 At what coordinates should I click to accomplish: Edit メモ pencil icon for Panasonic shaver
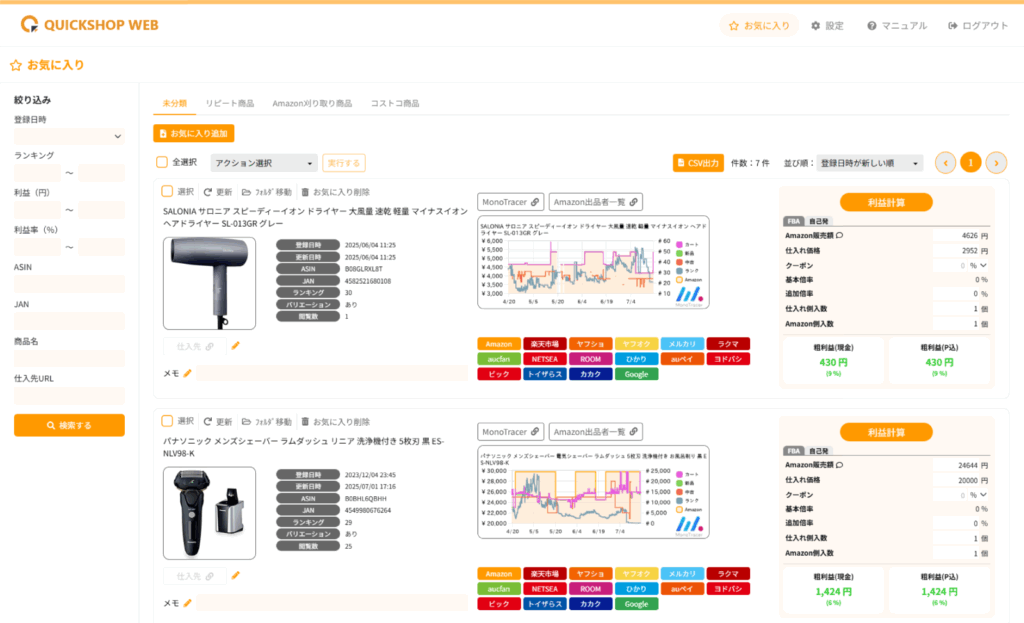point(187,603)
